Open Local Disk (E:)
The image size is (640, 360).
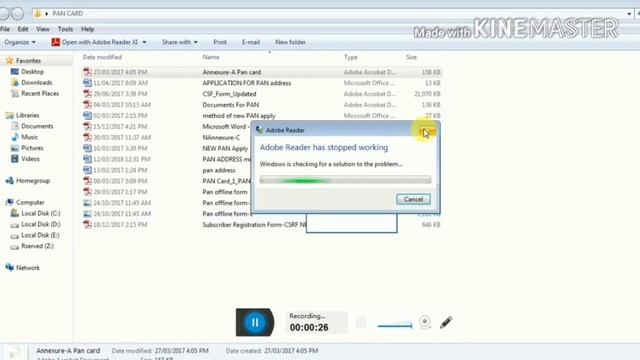tap(40, 235)
